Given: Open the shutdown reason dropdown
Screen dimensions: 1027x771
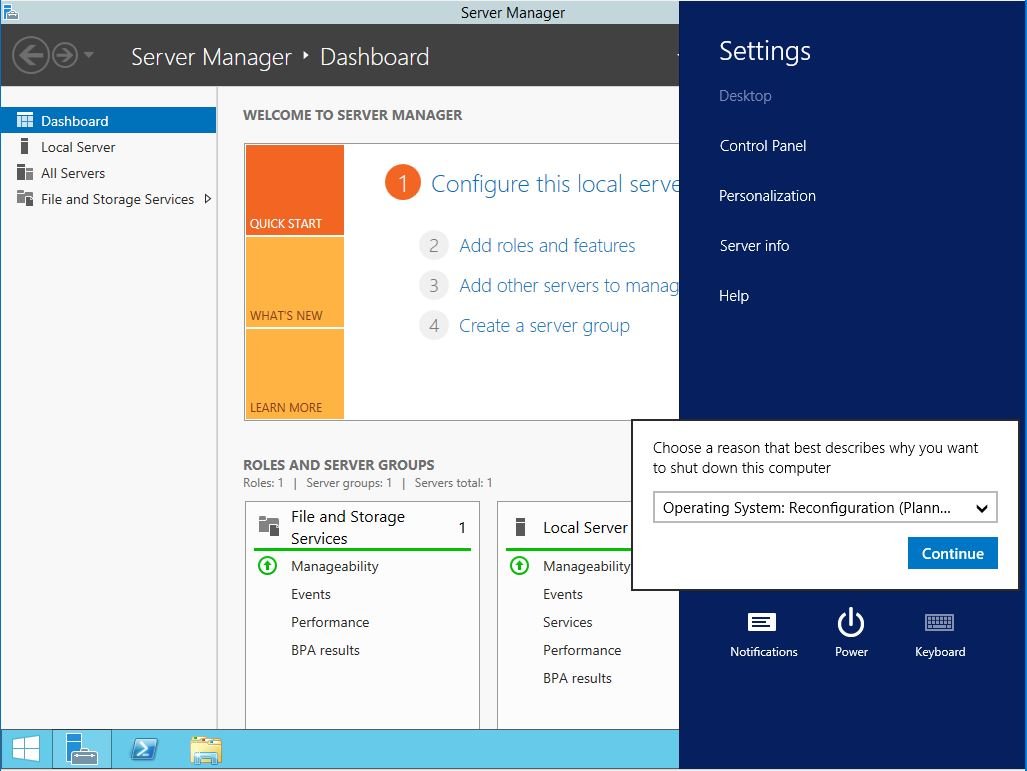Looking at the screenshot, I should pyautogui.click(x=825, y=508).
